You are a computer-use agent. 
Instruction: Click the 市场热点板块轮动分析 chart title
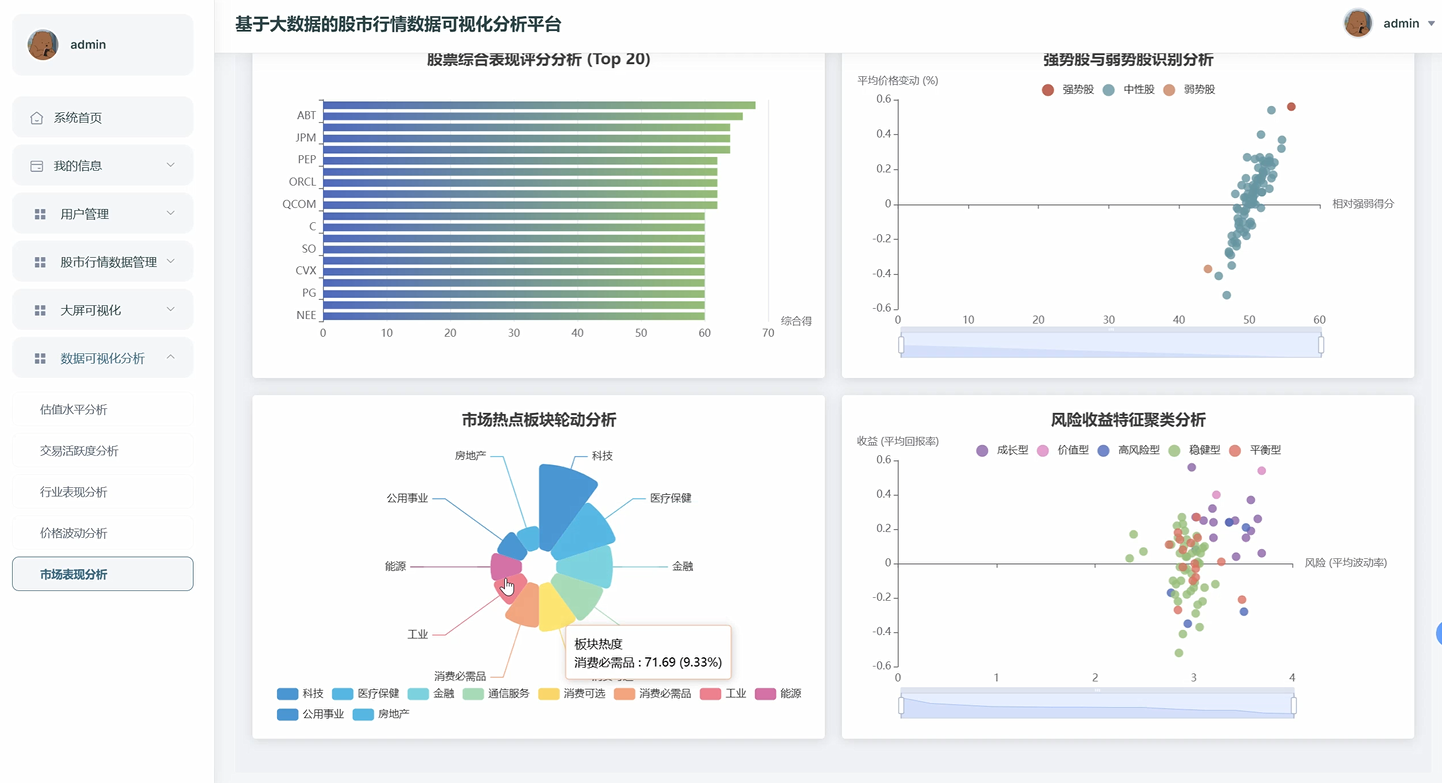pyautogui.click(x=539, y=420)
